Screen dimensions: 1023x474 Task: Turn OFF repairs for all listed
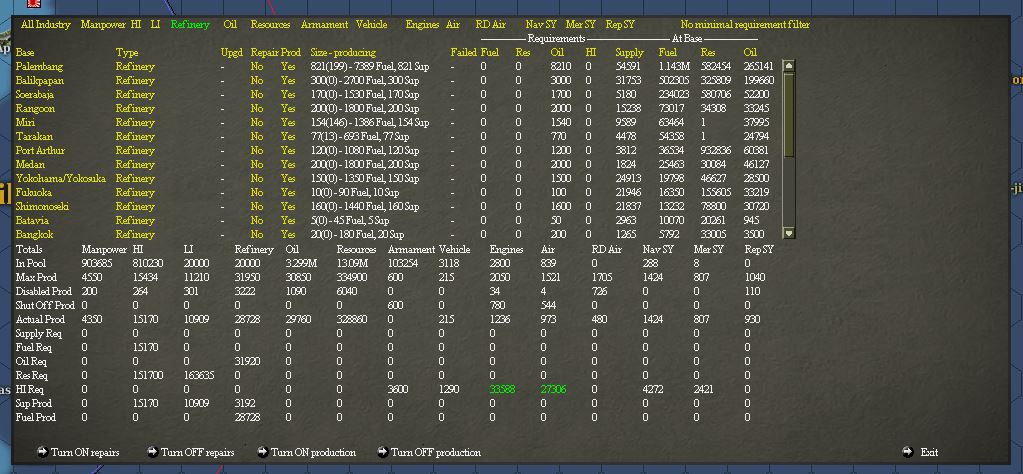pyautogui.click(x=198, y=452)
